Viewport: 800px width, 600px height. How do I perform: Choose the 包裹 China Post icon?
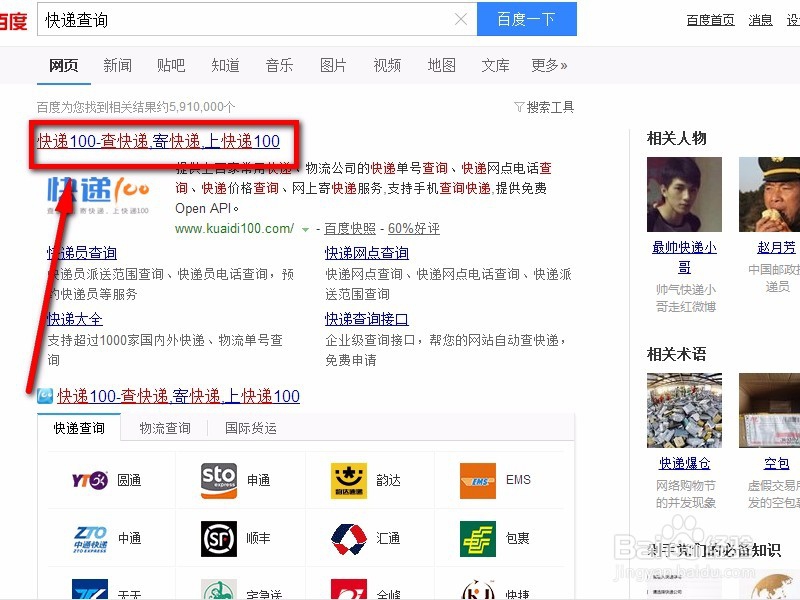click(478, 539)
